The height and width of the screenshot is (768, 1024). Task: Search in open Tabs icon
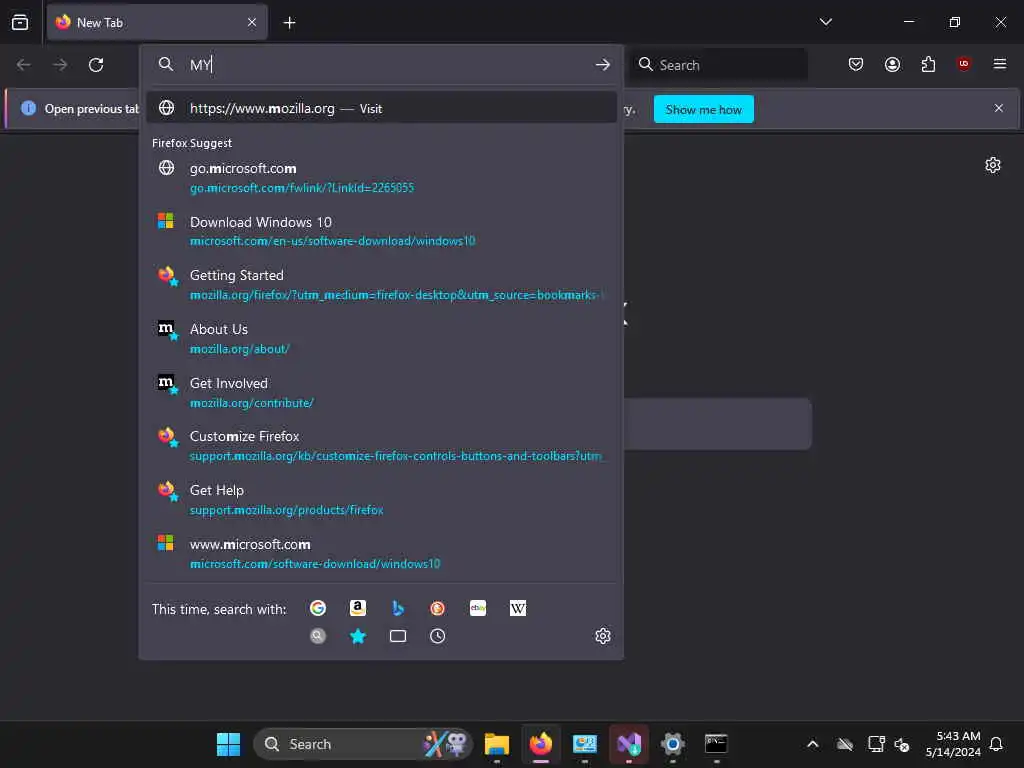click(398, 636)
